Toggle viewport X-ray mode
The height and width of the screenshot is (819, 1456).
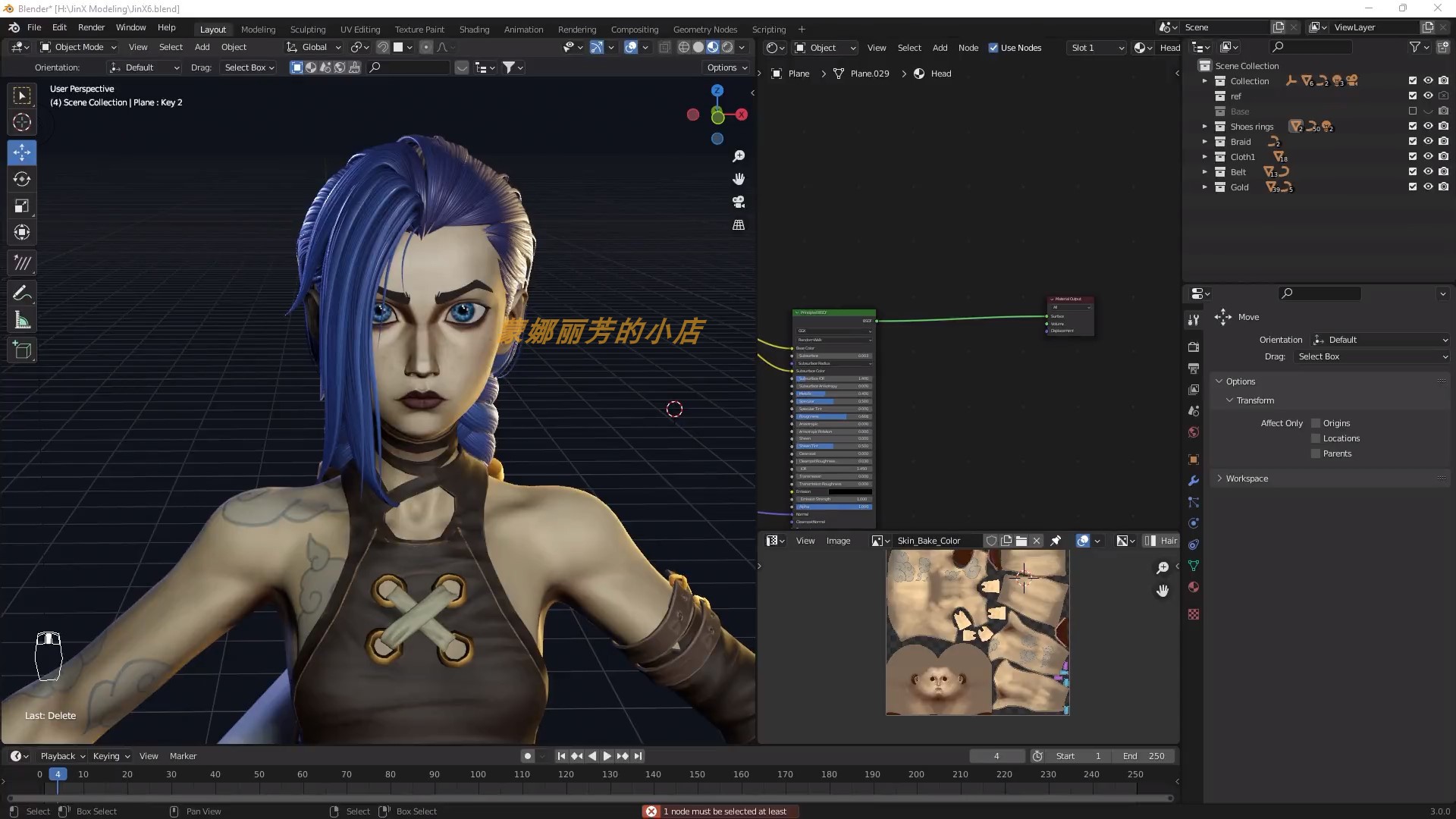(x=664, y=47)
